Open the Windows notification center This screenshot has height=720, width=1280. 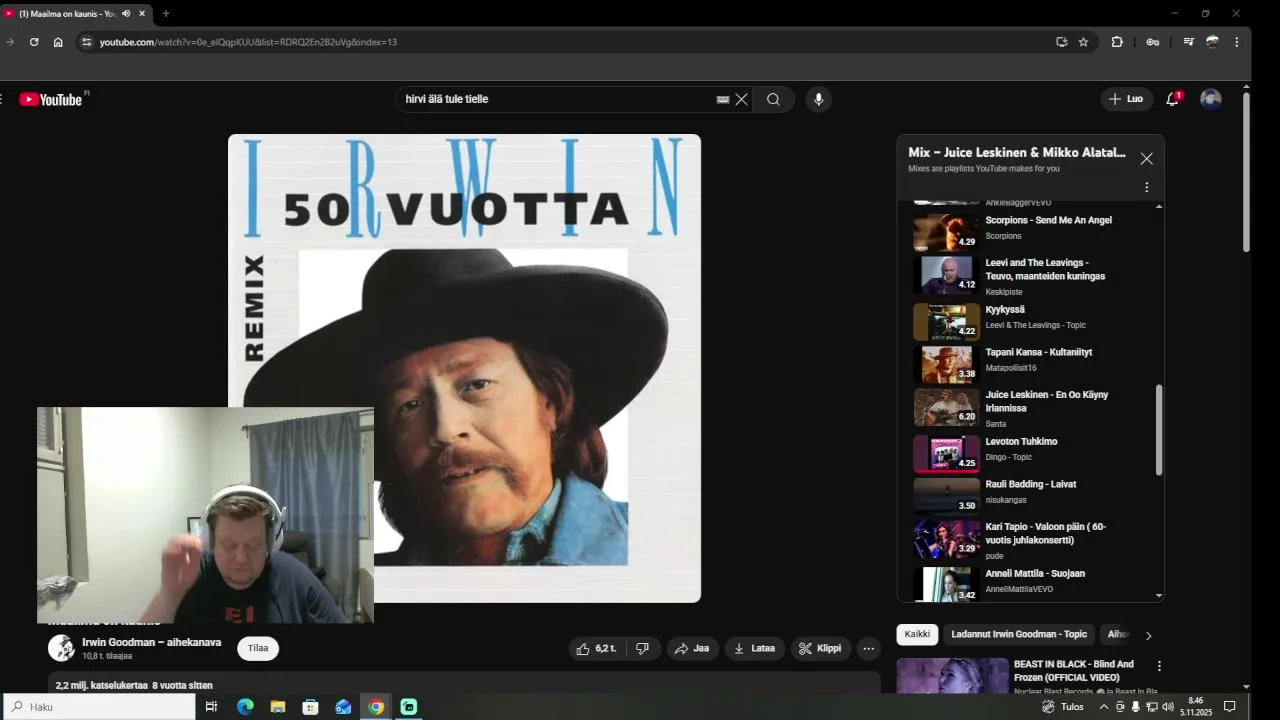[x=1230, y=706]
